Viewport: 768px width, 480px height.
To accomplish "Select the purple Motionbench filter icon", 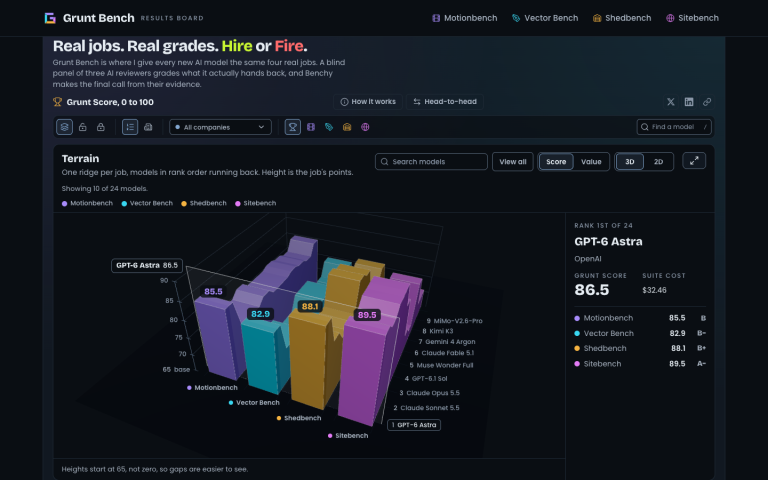I will point(311,127).
